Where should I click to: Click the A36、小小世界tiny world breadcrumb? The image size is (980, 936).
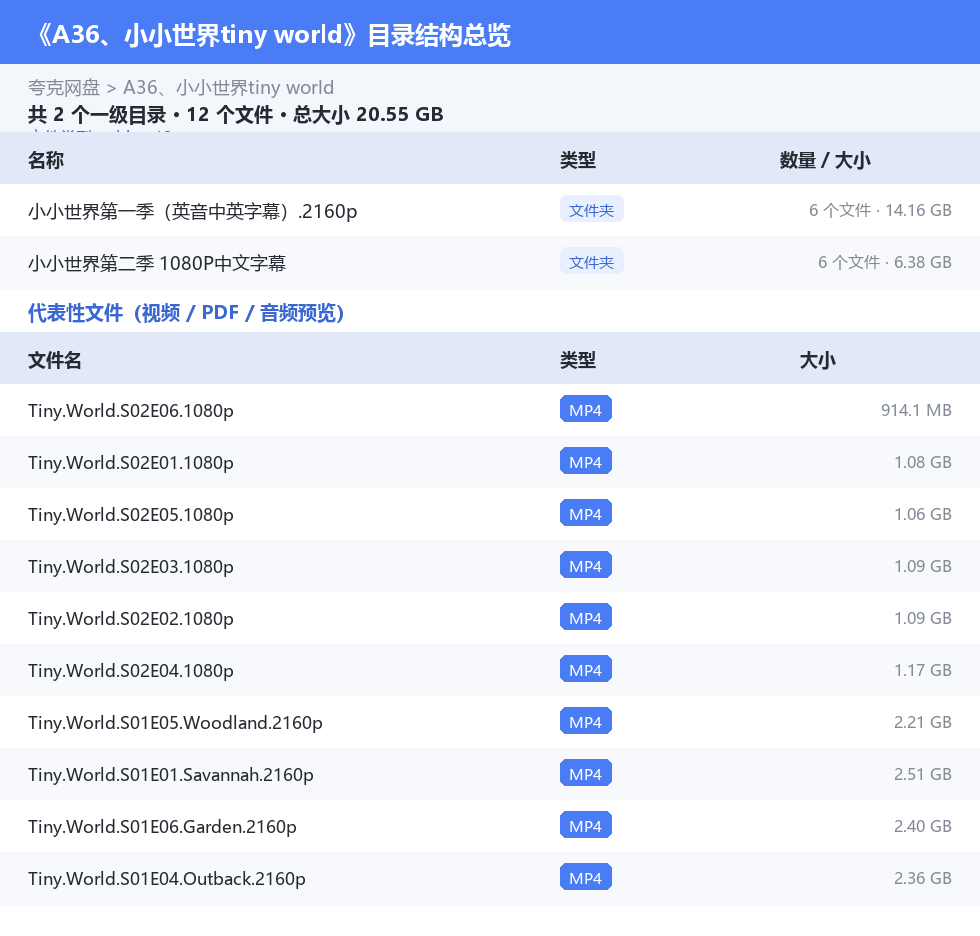(228, 87)
